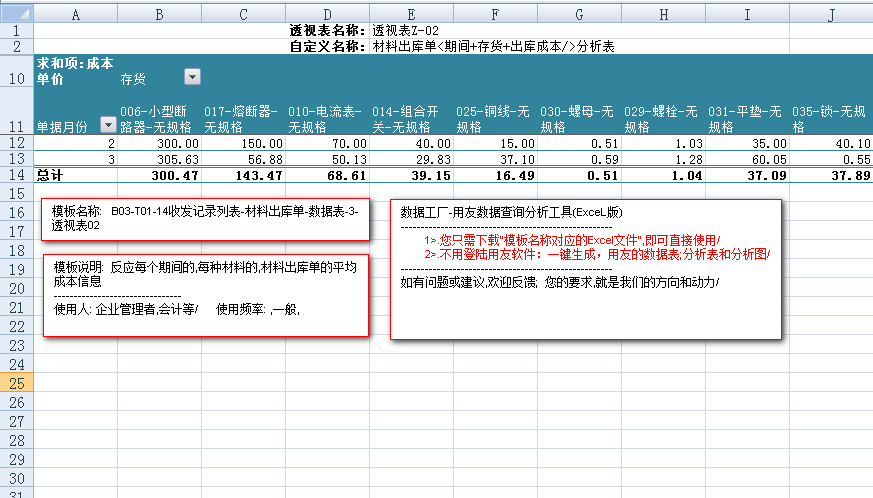Select the 模板说明 description text box

pyautogui.click(x=206, y=295)
